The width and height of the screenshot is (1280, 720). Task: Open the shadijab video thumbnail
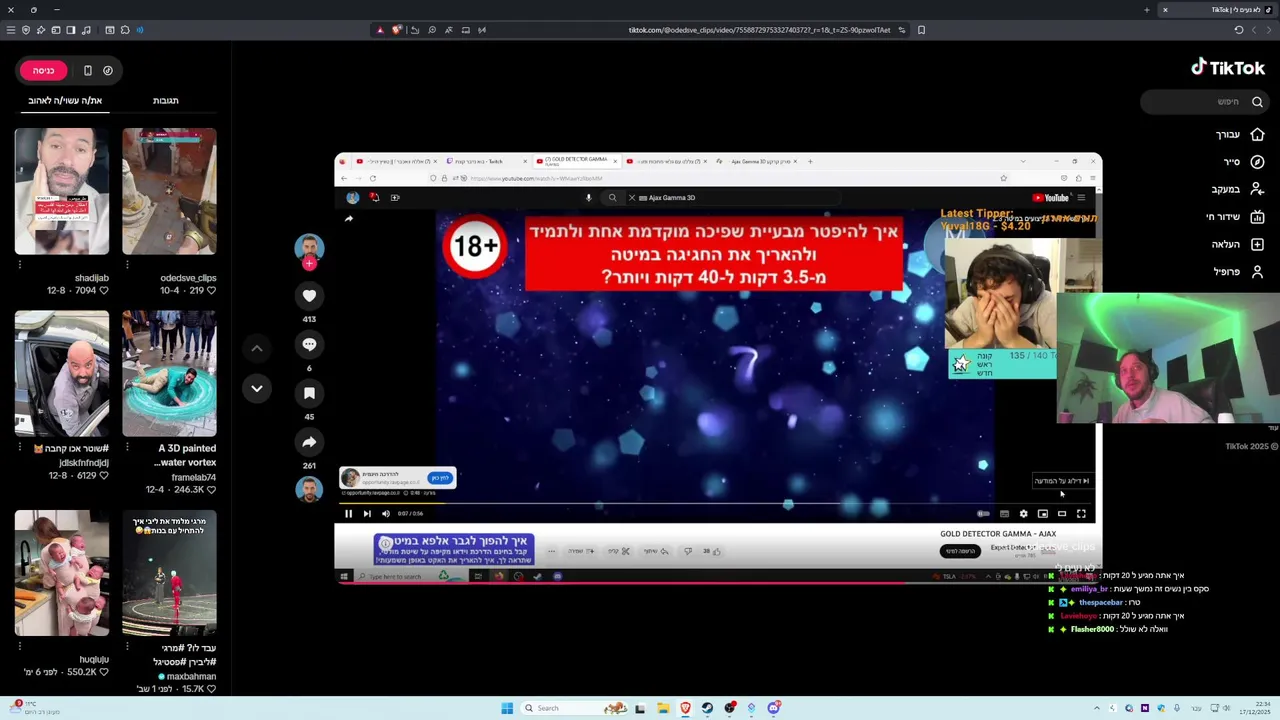click(62, 191)
